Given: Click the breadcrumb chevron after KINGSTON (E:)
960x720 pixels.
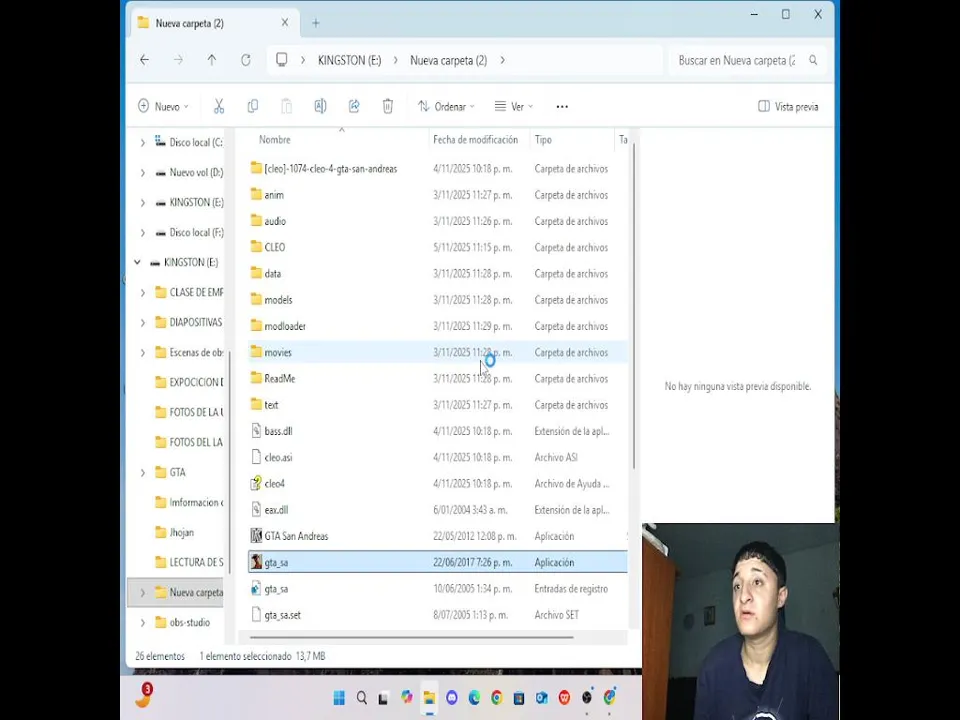Looking at the screenshot, I should pyautogui.click(x=396, y=60).
